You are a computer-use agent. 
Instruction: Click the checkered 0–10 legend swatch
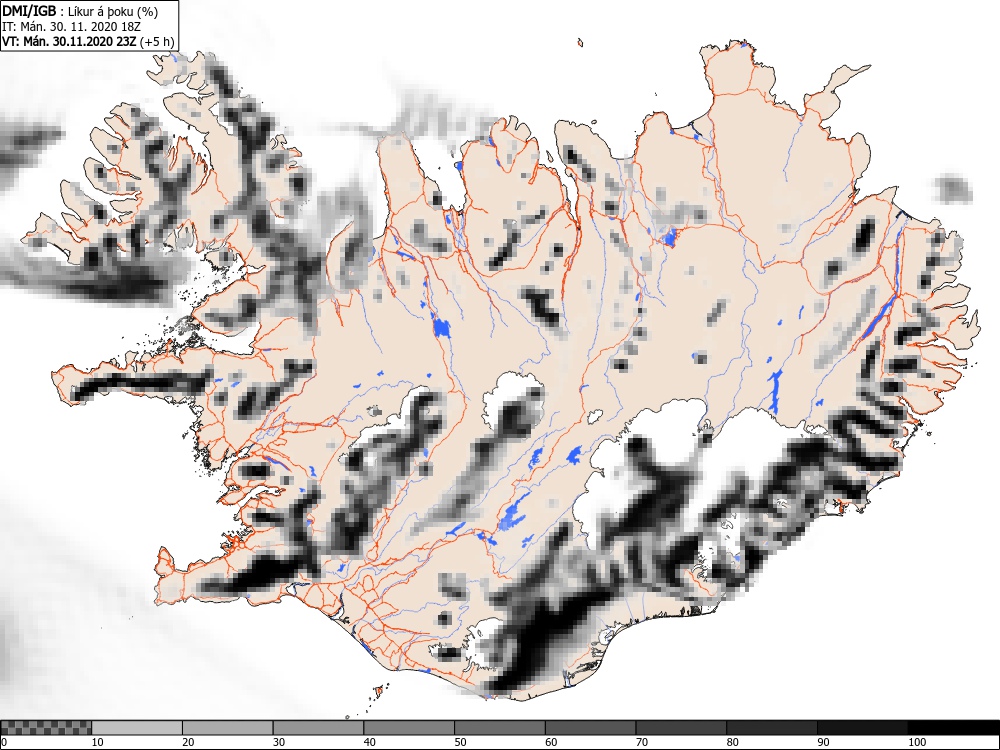[x=46, y=728]
